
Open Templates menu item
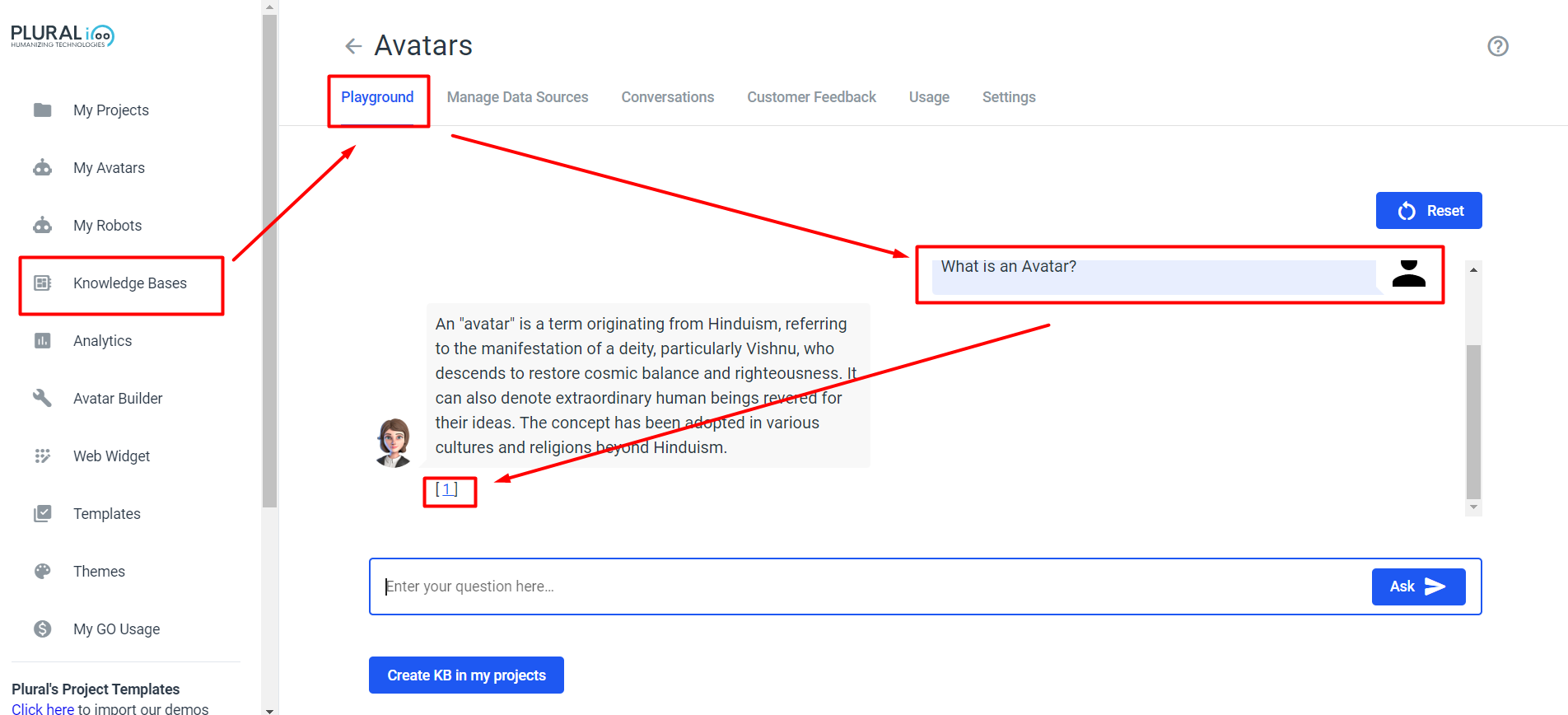pyautogui.click(x=106, y=514)
